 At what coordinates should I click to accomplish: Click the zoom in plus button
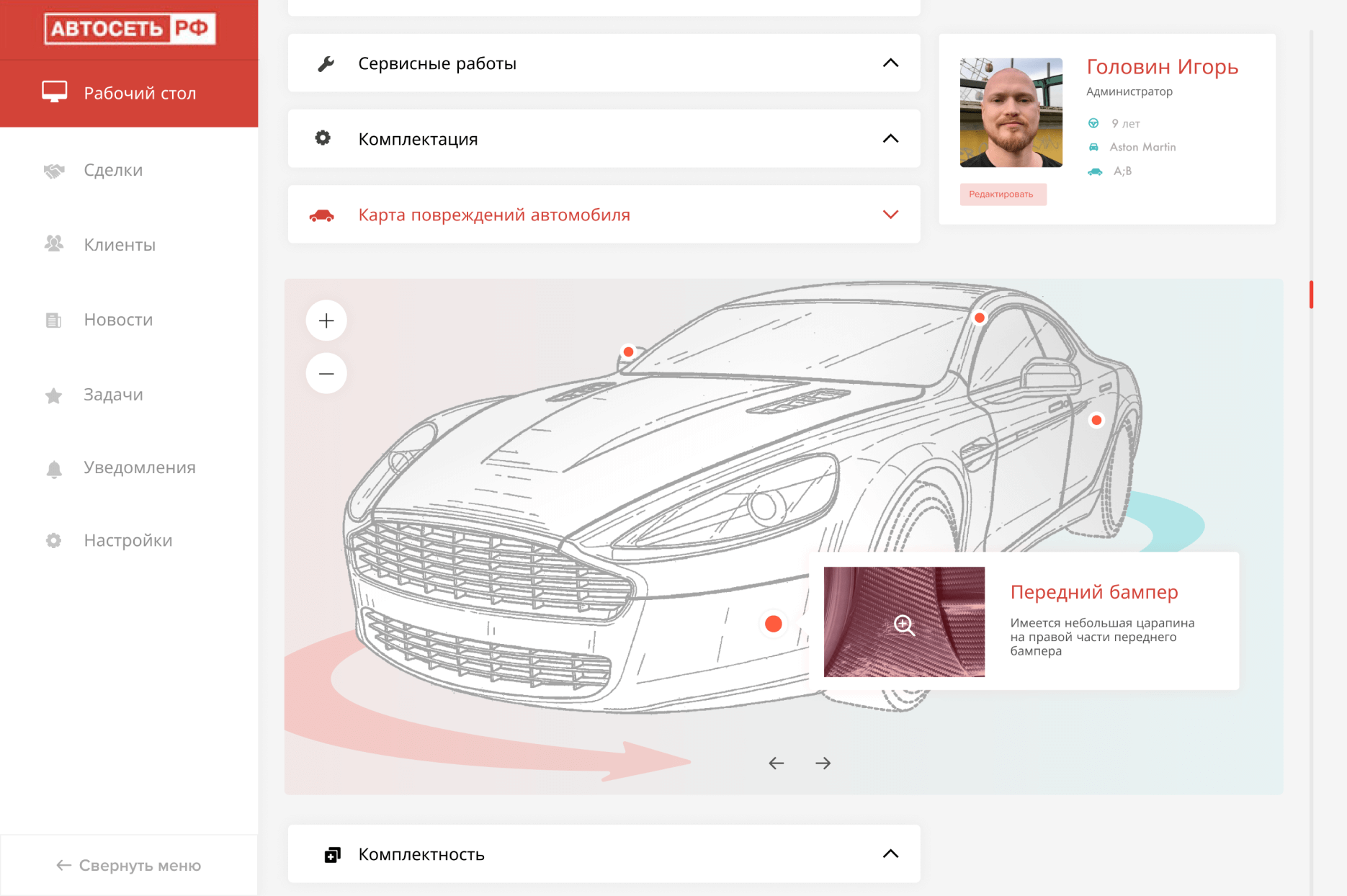click(326, 321)
